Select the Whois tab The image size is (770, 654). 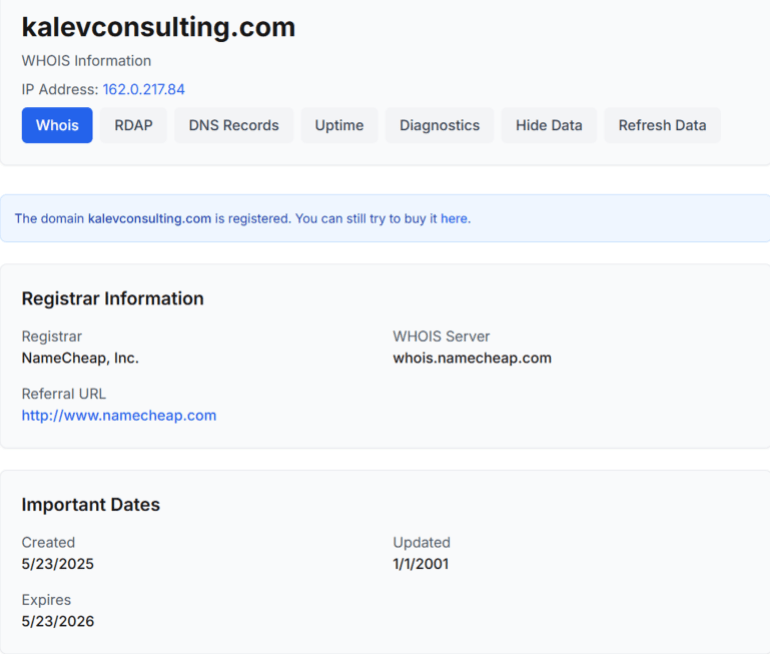(57, 125)
